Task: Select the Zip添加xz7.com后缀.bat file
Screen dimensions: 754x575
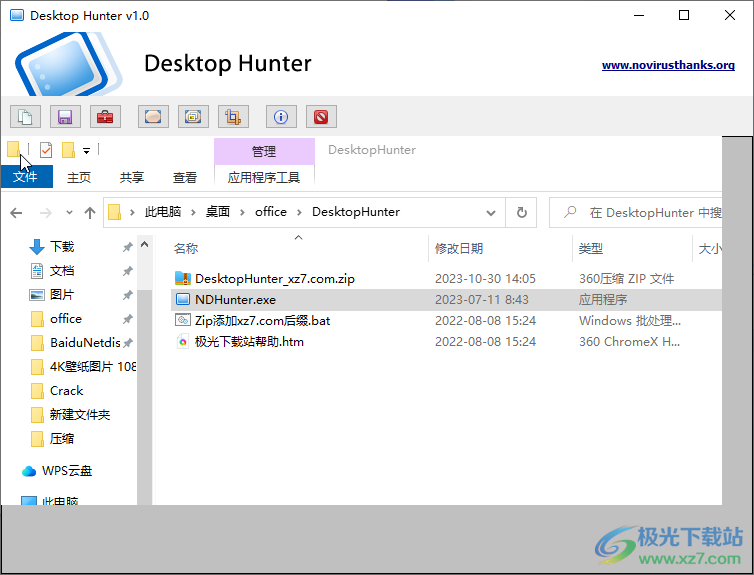Action: coord(263,321)
